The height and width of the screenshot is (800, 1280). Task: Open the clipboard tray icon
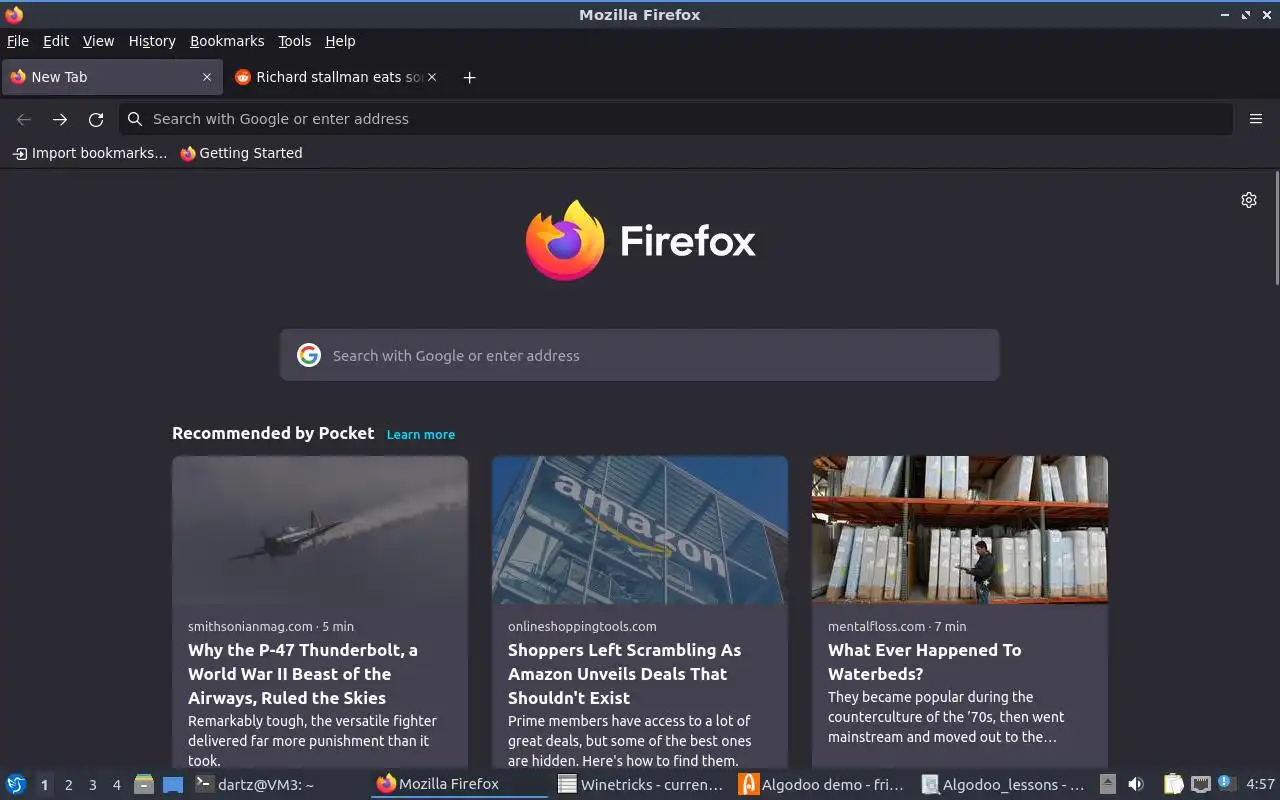(x=1174, y=785)
